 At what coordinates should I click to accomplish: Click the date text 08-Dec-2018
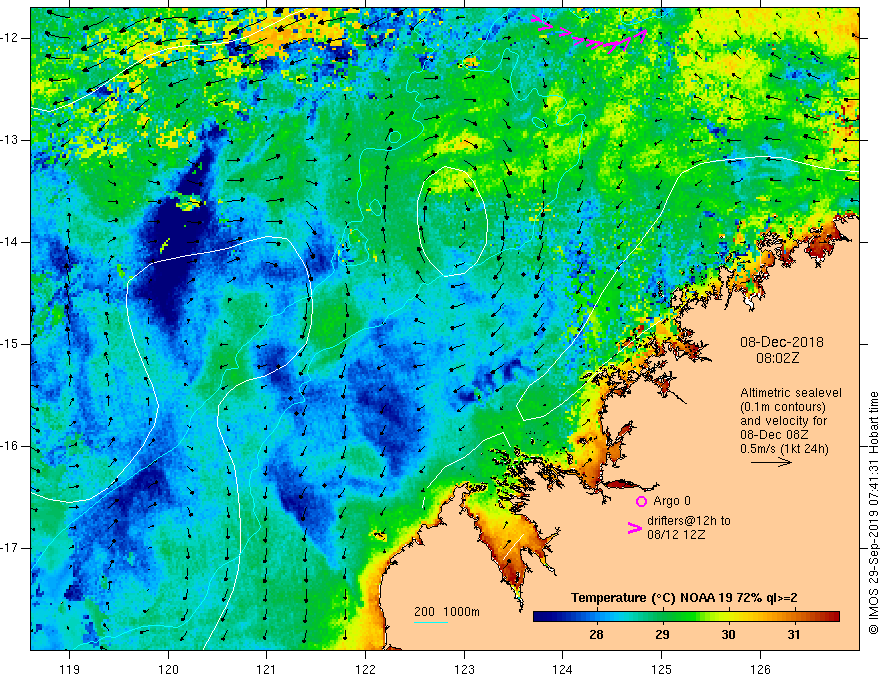pos(782,342)
